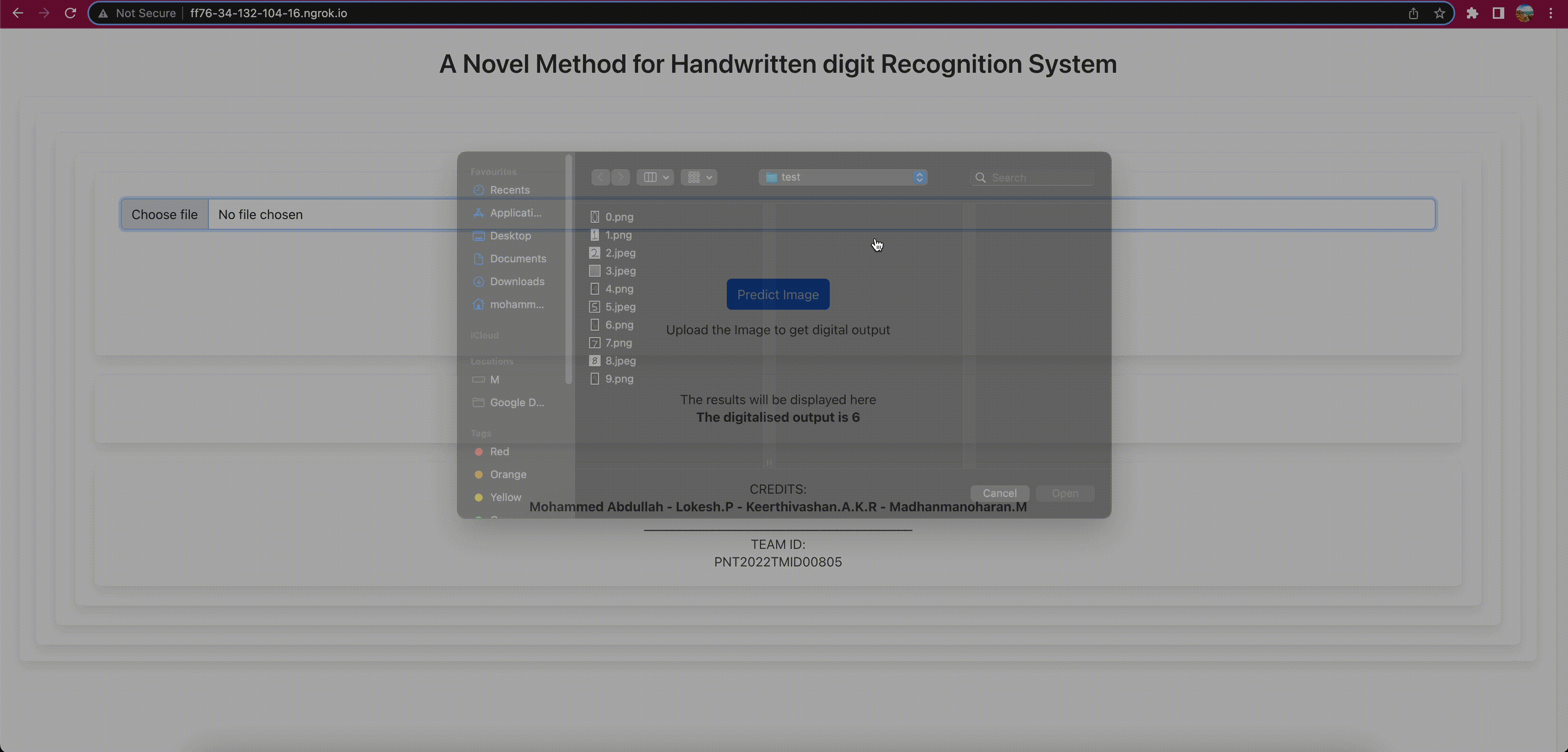Image resolution: width=1568 pixels, height=752 pixels.
Task: Click the Search field in file dialog
Action: [1039, 177]
